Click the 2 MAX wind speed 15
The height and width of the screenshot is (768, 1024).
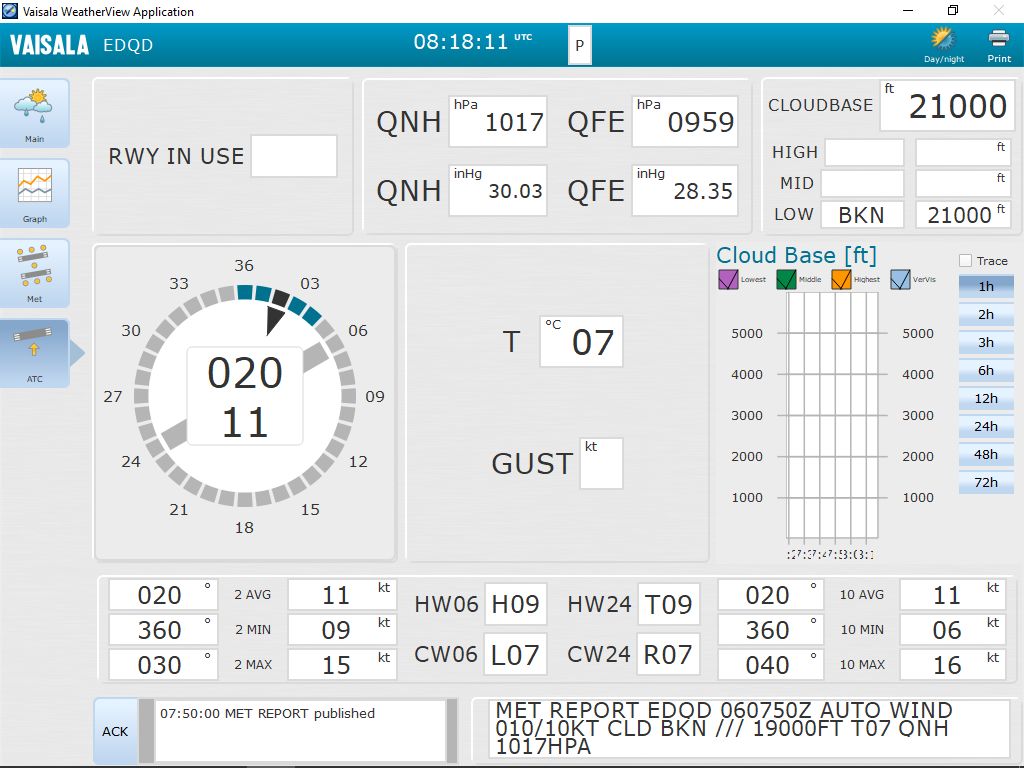point(342,665)
